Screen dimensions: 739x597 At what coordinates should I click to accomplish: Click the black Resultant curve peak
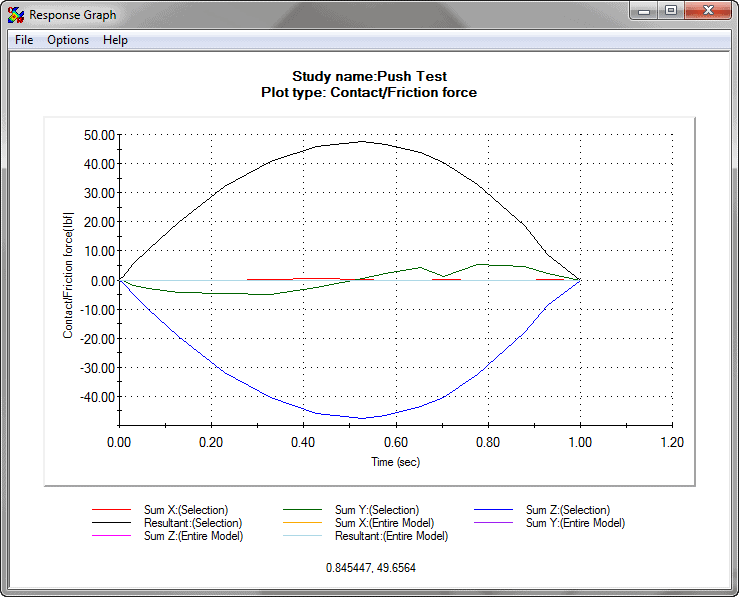coord(362,141)
